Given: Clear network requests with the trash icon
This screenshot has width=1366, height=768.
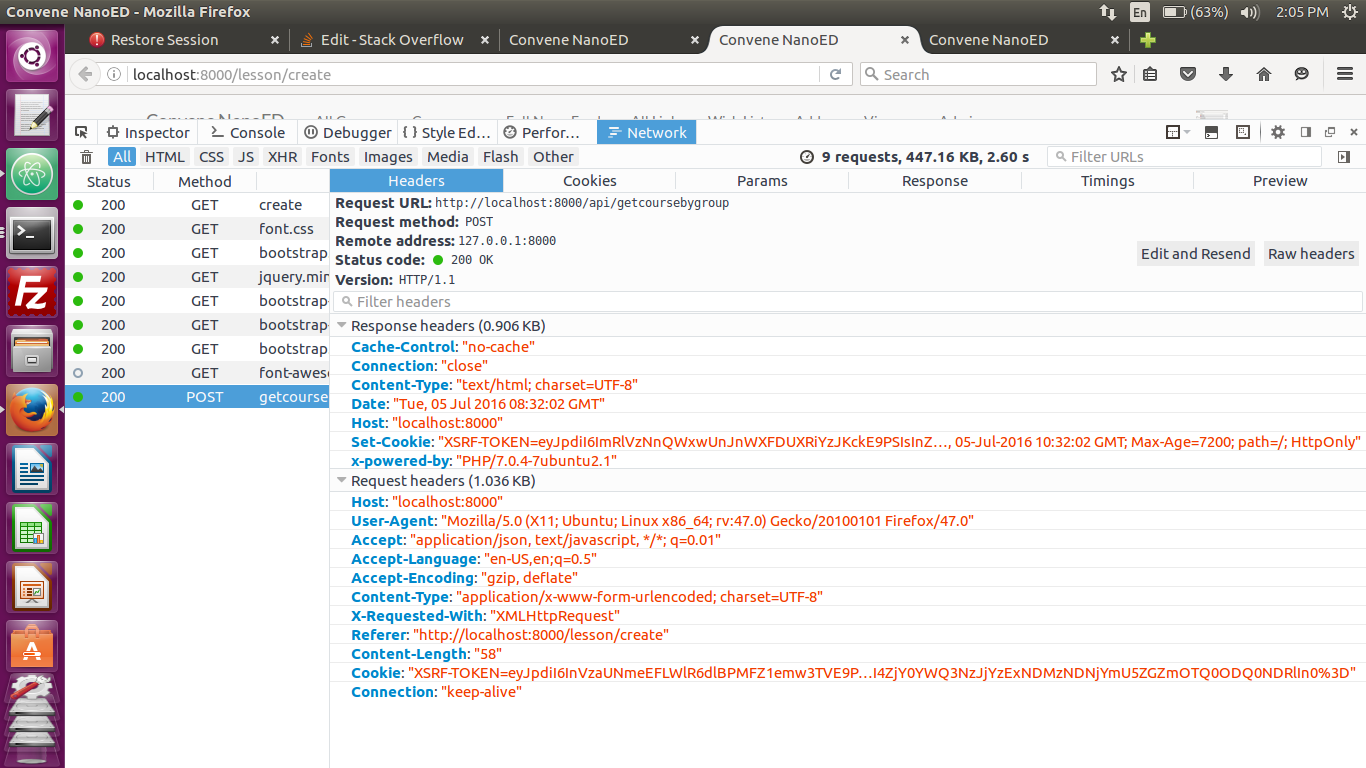Looking at the screenshot, I should (87, 157).
